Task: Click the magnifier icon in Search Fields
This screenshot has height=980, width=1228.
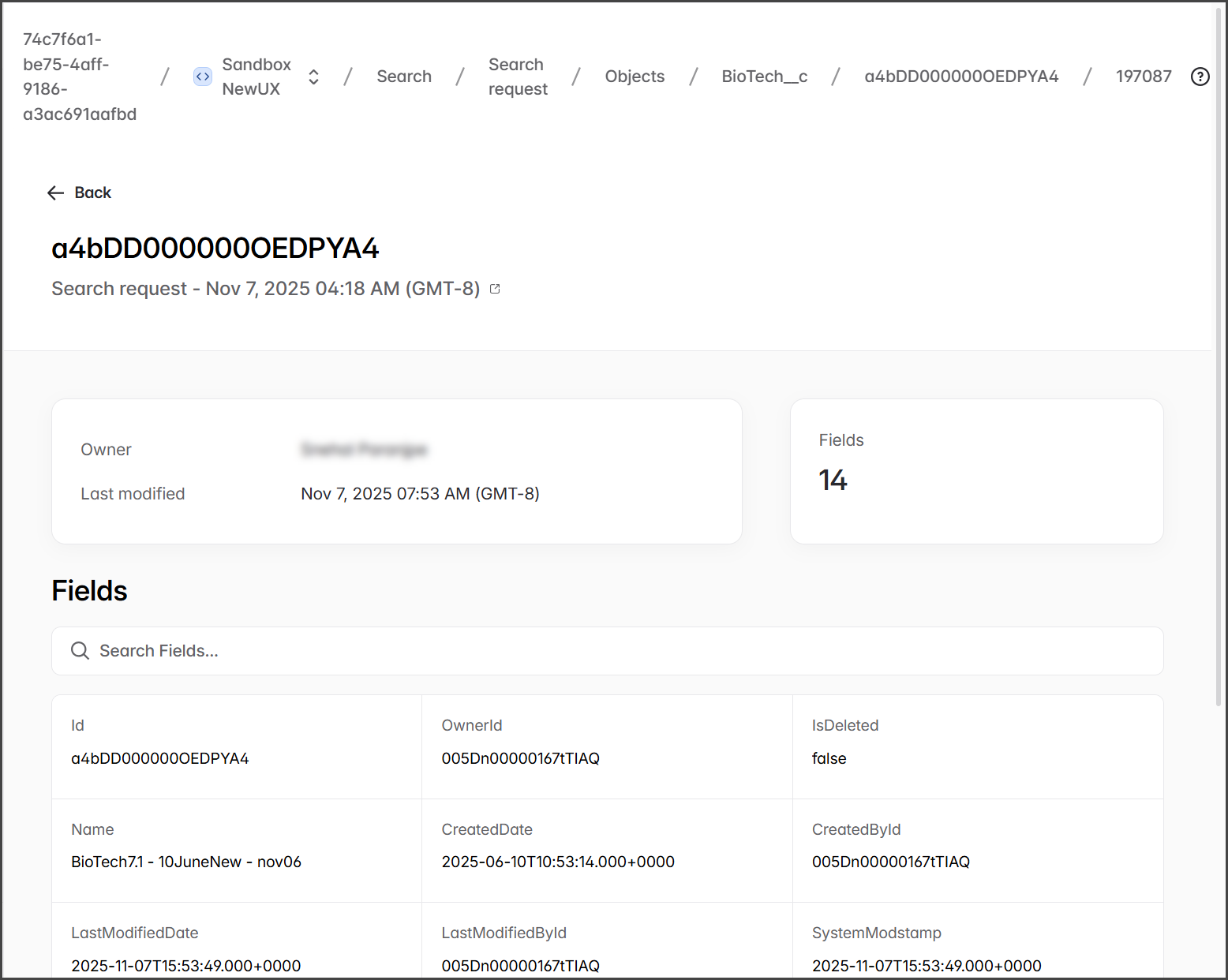Action: 80,651
